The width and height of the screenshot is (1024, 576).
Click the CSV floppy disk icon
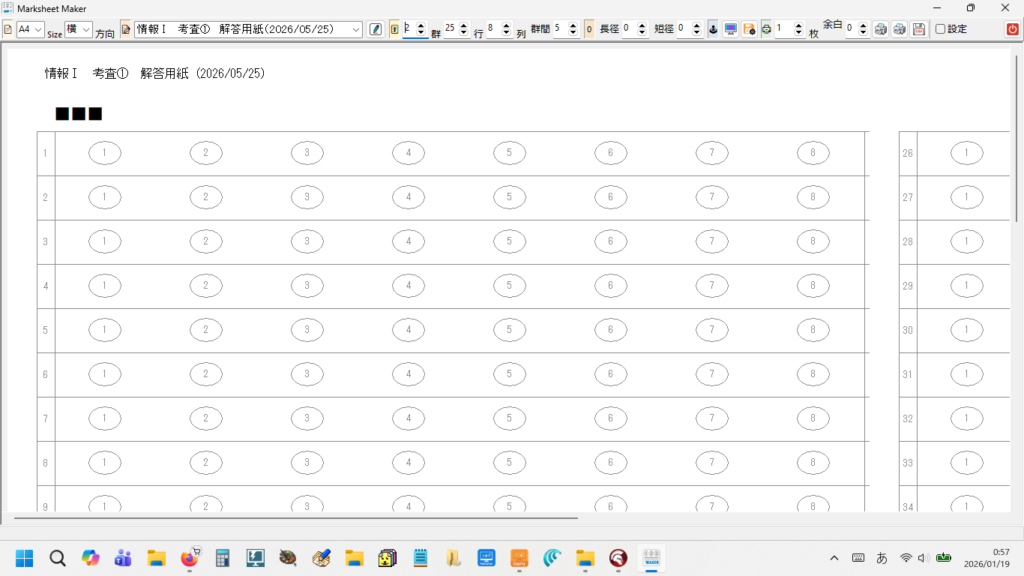click(x=918, y=29)
